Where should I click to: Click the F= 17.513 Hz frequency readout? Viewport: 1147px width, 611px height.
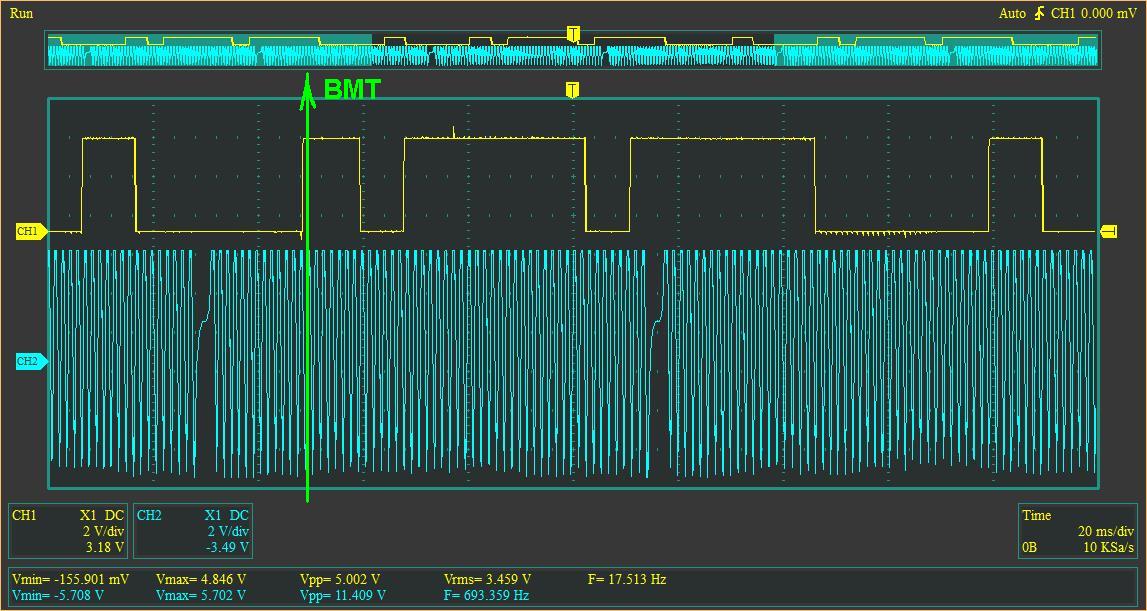point(627,579)
